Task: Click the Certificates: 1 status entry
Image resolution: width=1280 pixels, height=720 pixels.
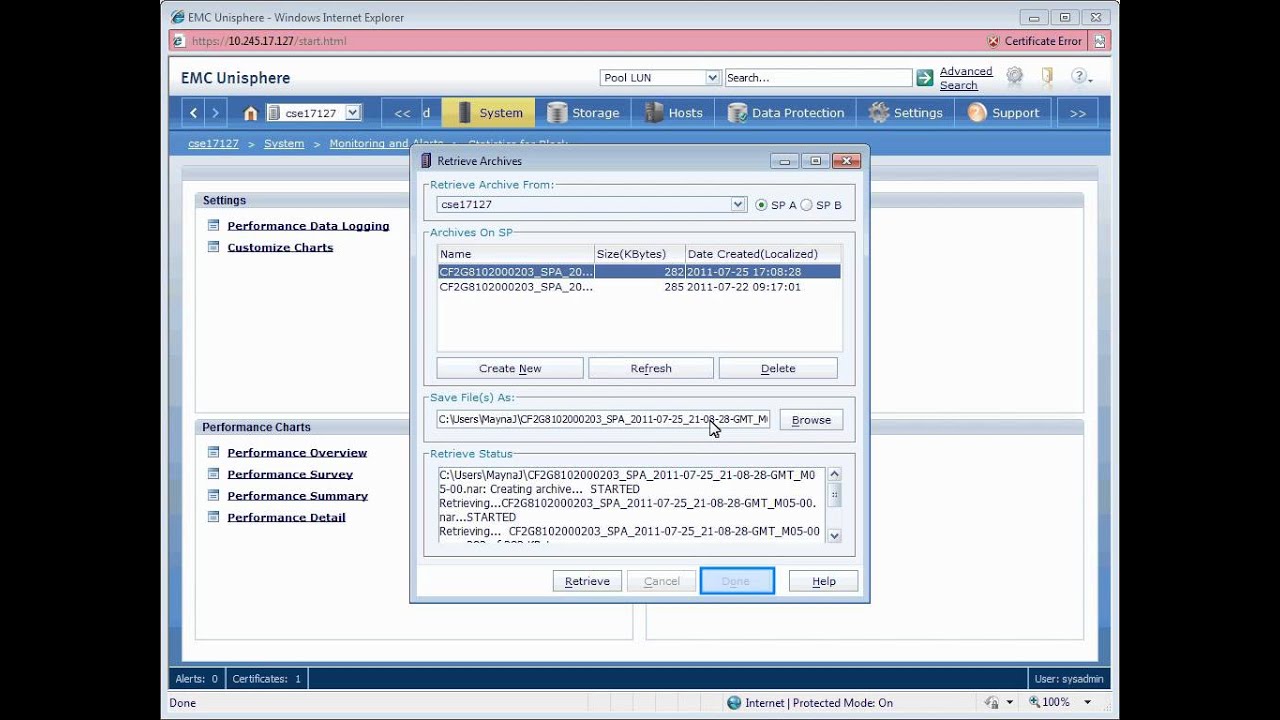Action: (x=267, y=679)
